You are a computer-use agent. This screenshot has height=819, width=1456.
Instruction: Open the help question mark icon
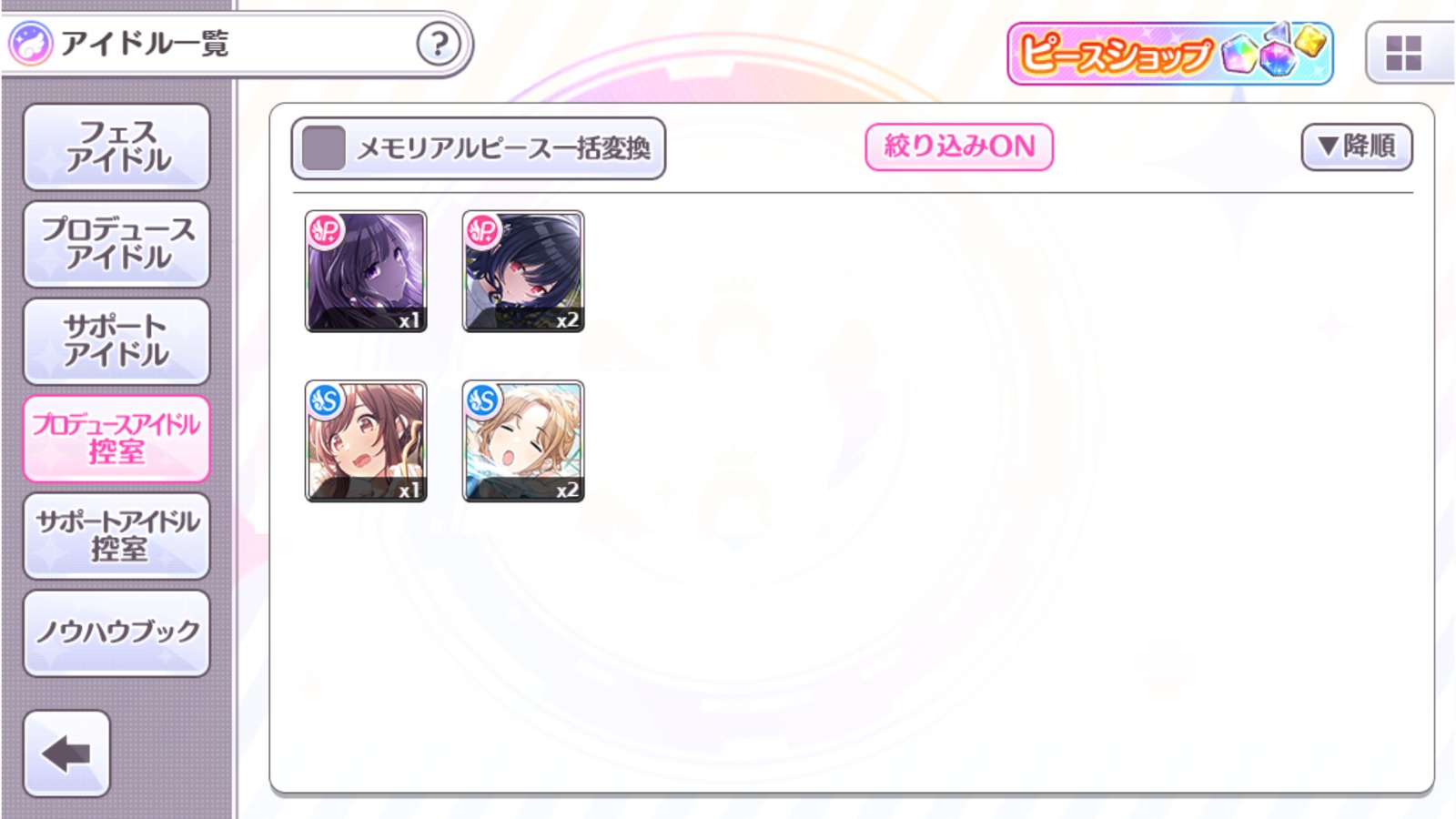pos(439,44)
